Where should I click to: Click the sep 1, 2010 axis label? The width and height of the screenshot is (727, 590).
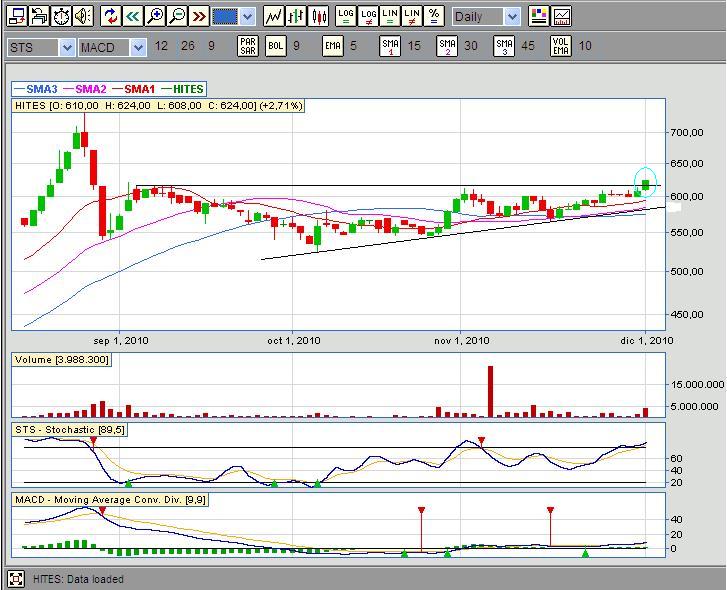(121, 341)
